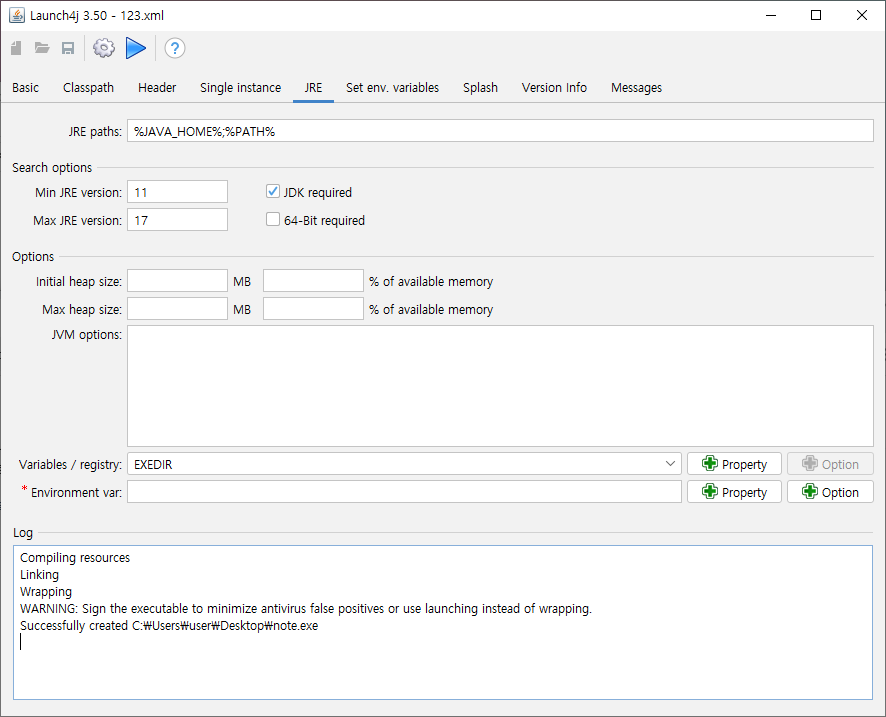Click Max heap size MB field
886x717 pixels.
coord(177,308)
